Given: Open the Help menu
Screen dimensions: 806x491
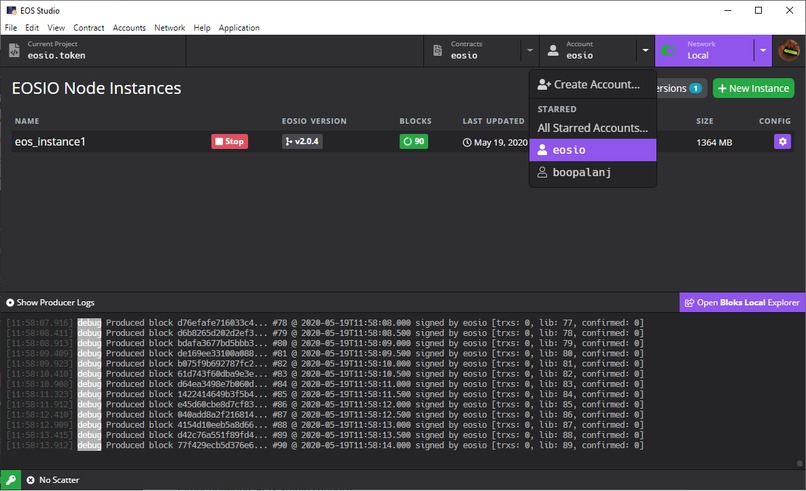Looking at the screenshot, I should (x=202, y=28).
